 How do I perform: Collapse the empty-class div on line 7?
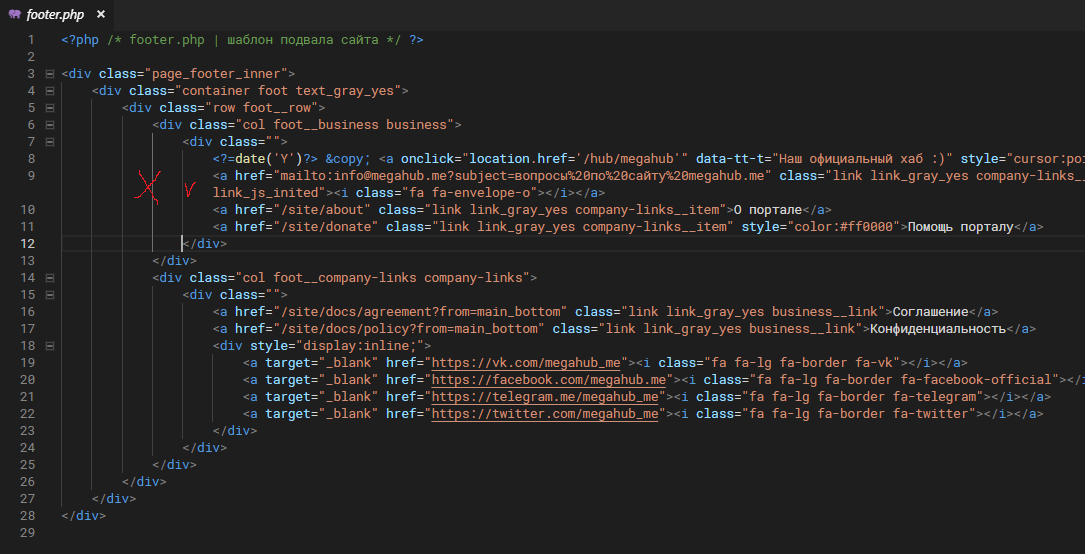[50, 141]
